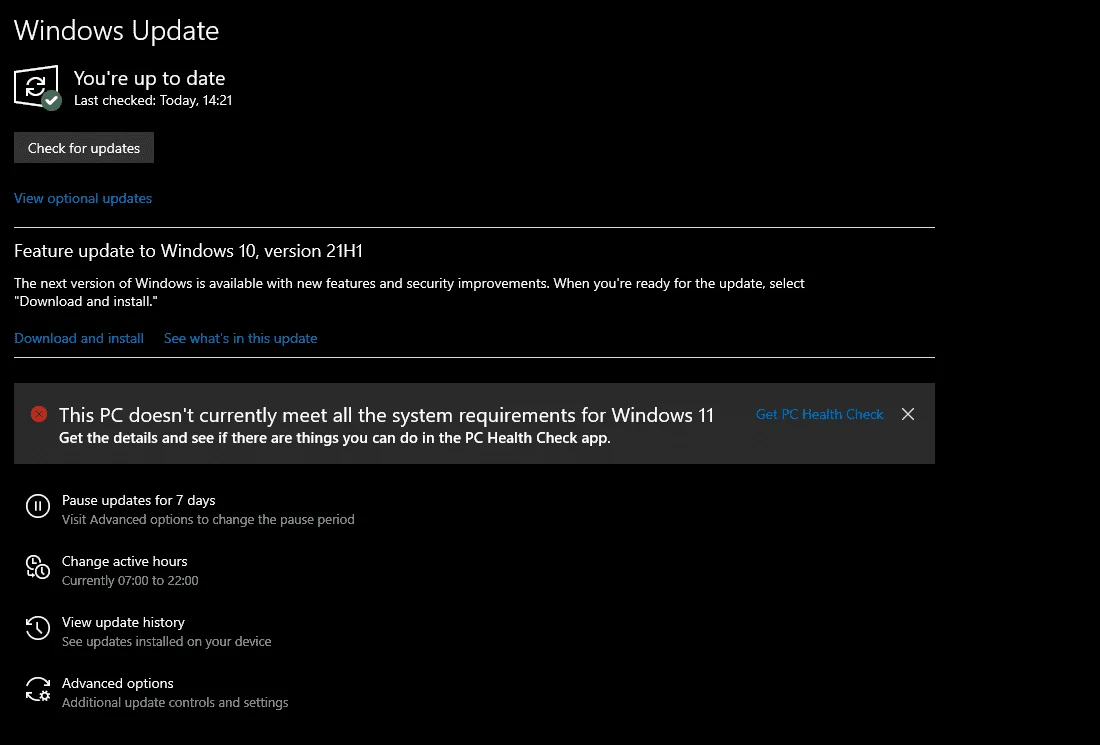
Task: Click the Check for updates button
Action: (x=83, y=148)
